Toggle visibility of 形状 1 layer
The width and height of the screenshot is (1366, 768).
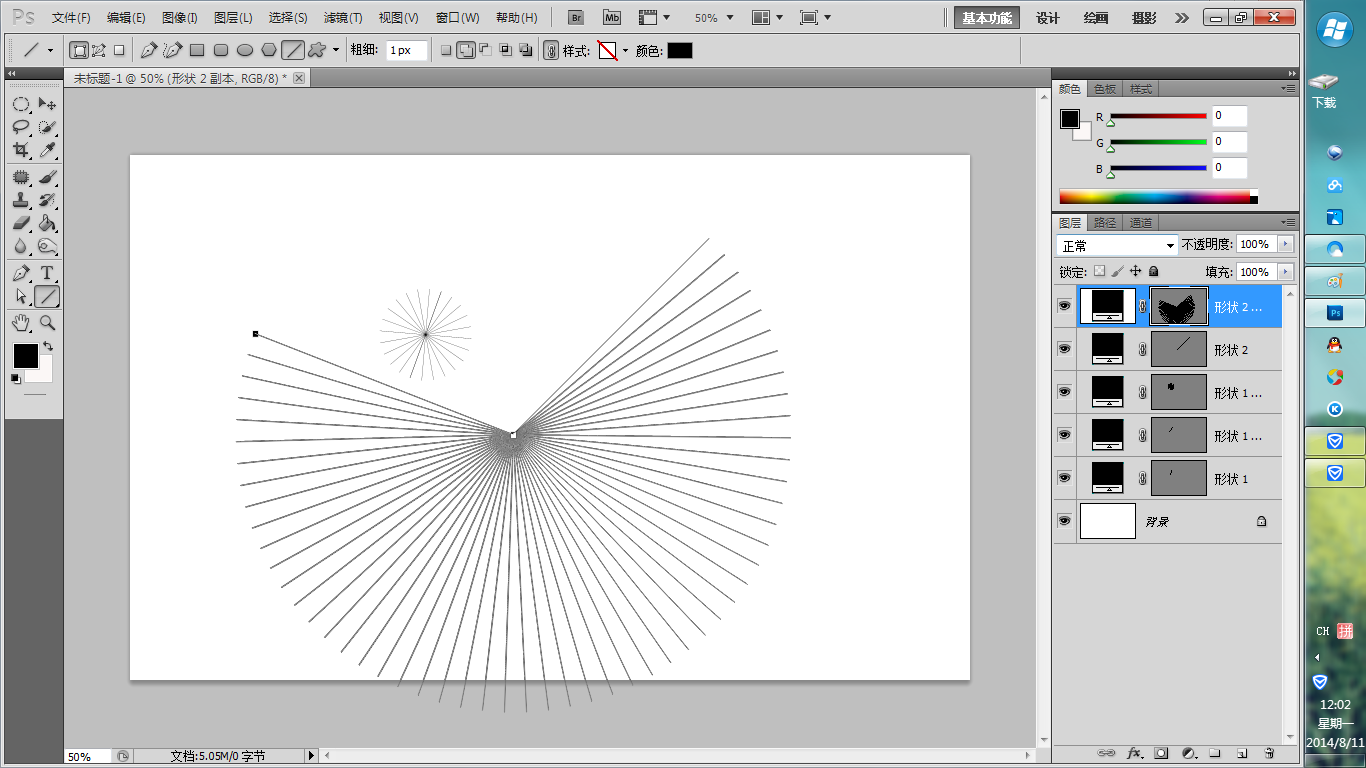point(1064,478)
